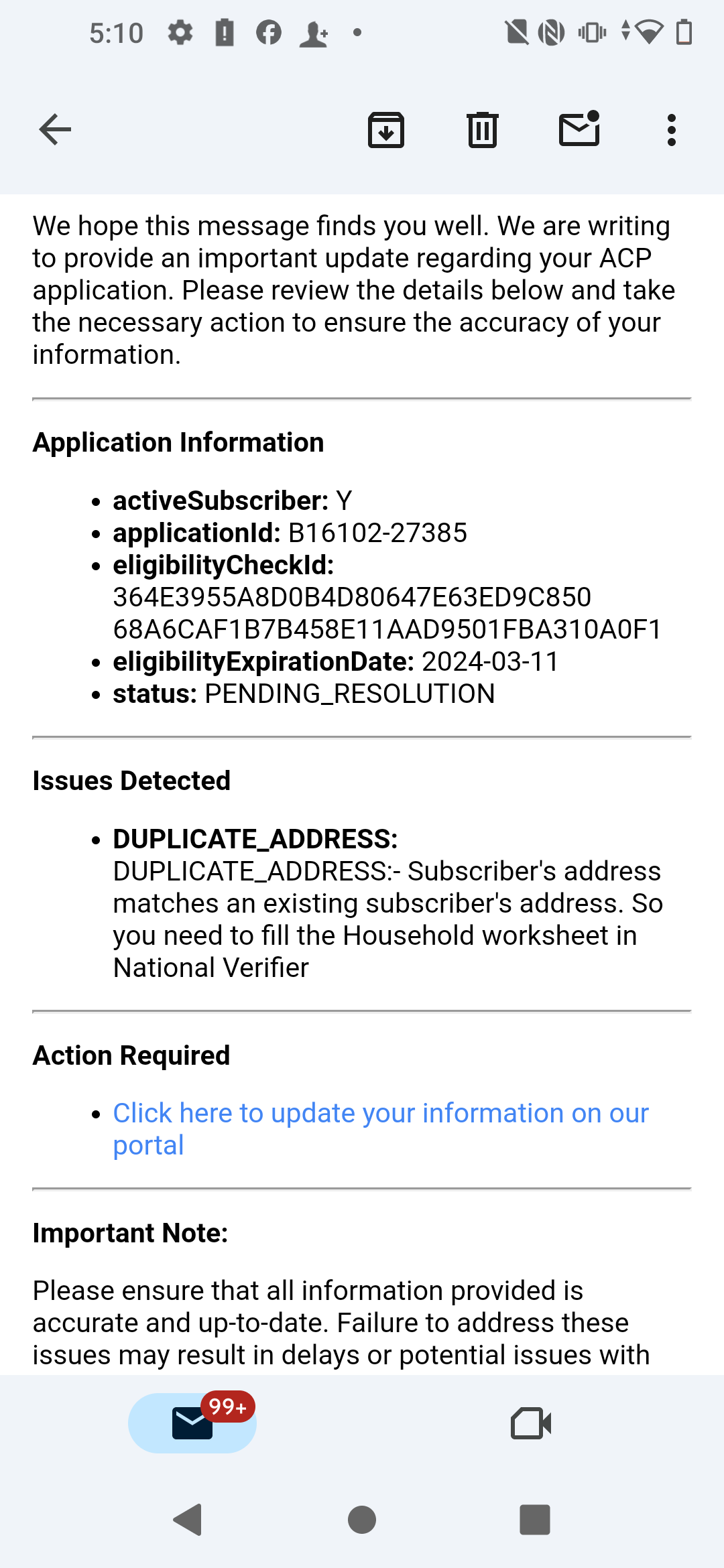This screenshot has height=1568, width=724.
Task: Delete this email with the trash icon
Action: coord(483,129)
